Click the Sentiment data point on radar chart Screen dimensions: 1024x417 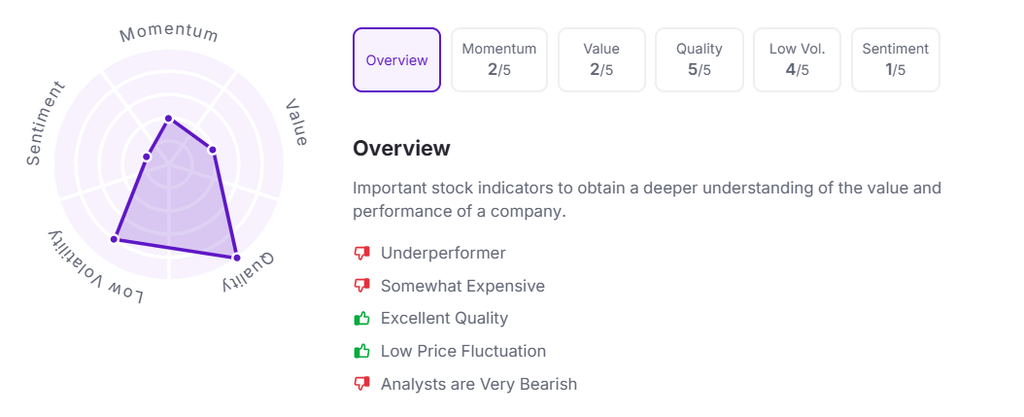[147, 156]
